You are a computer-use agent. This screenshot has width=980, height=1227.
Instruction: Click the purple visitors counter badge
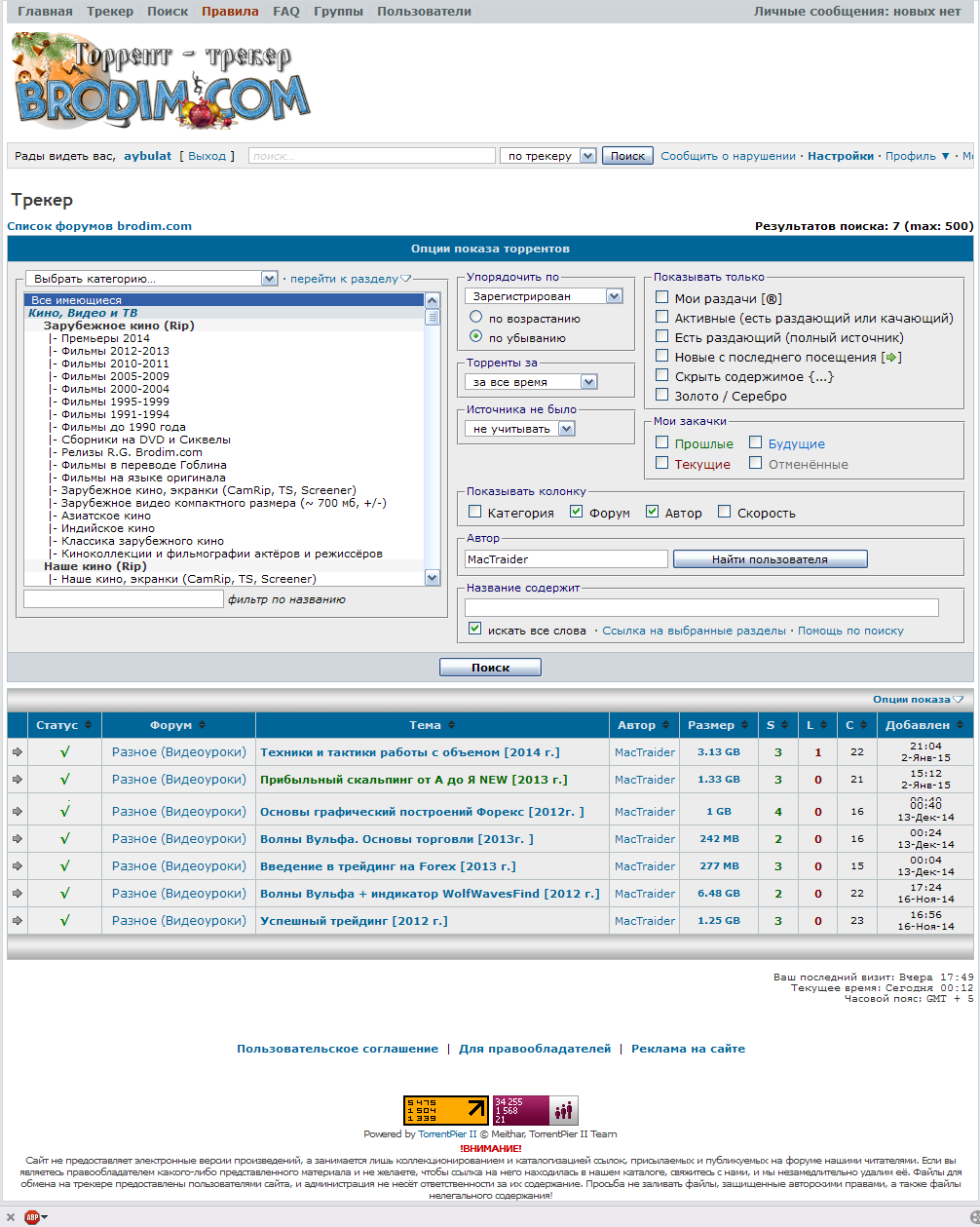click(535, 1110)
